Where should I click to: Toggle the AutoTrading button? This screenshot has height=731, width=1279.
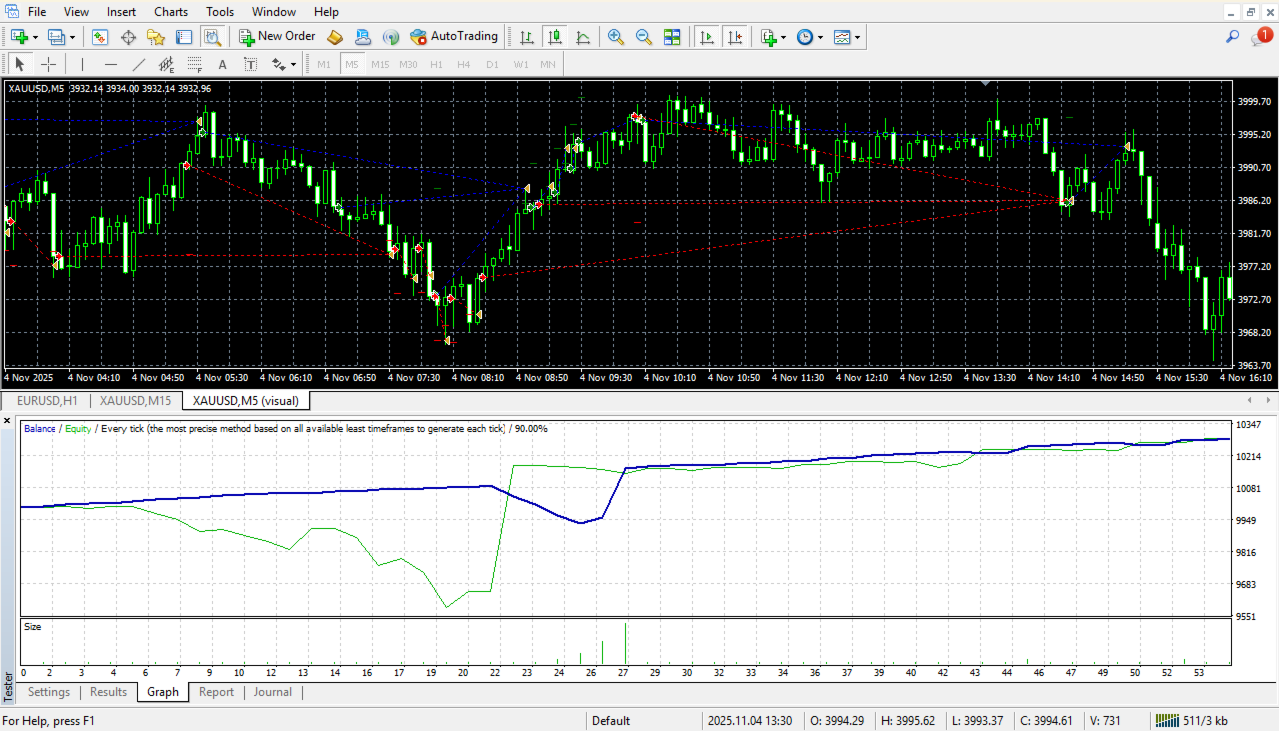(x=453, y=37)
